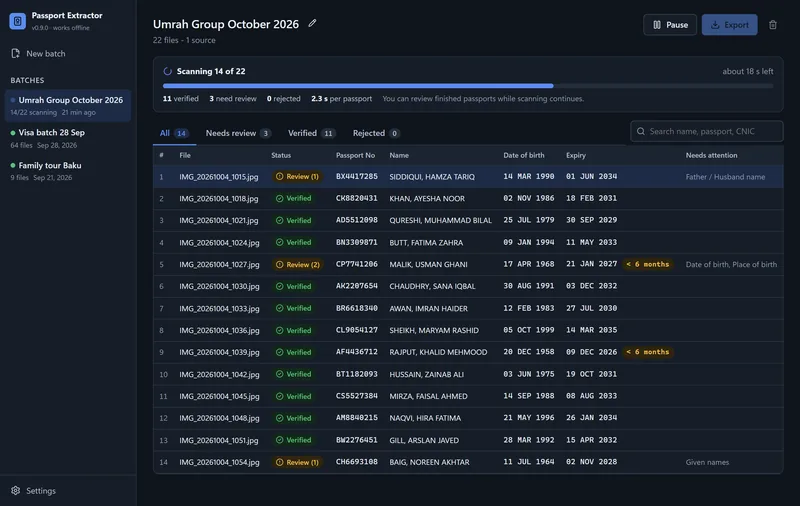800x506 pixels.
Task: Open the Rejected tab
Action: tap(376, 133)
